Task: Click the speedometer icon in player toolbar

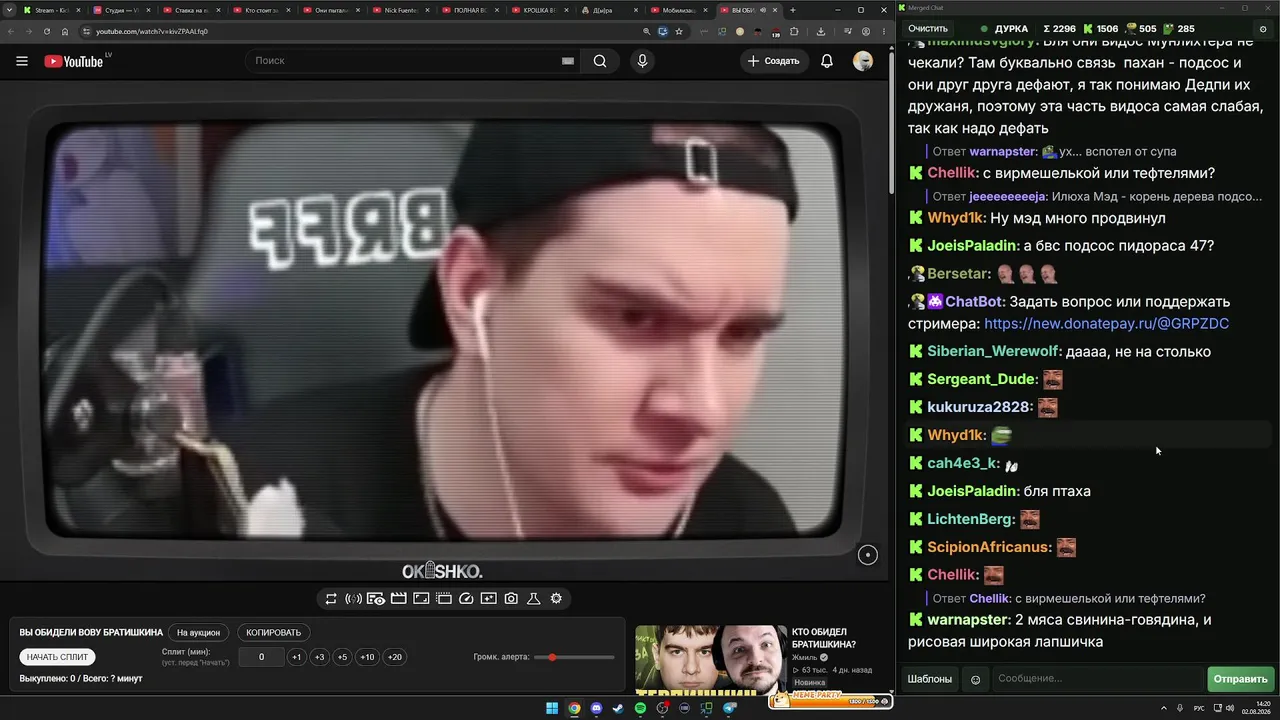Action: pyautogui.click(x=466, y=599)
